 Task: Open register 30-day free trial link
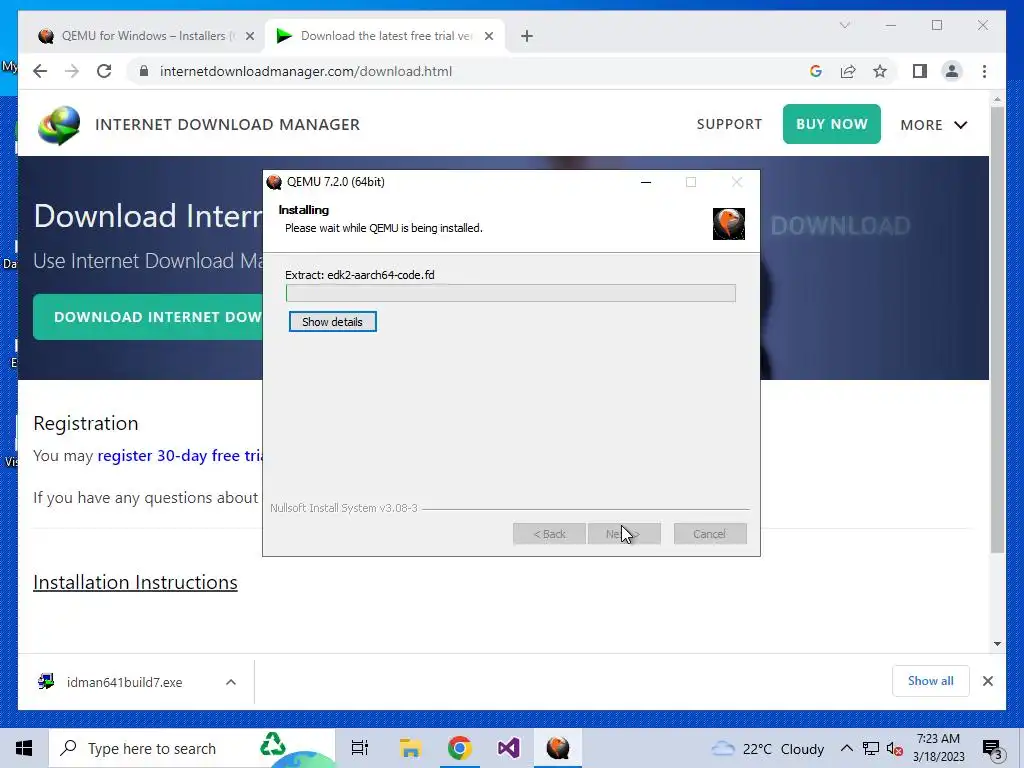click(180, 455)
